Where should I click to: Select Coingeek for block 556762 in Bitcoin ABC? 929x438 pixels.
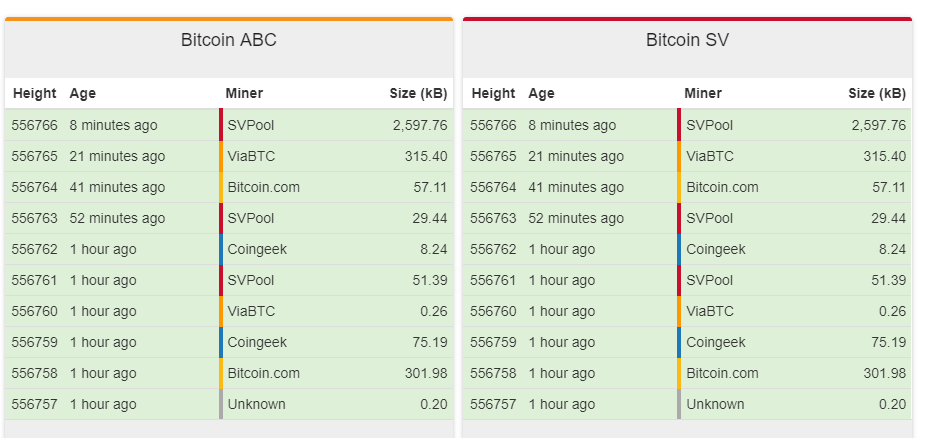click(x=257, y=250)
